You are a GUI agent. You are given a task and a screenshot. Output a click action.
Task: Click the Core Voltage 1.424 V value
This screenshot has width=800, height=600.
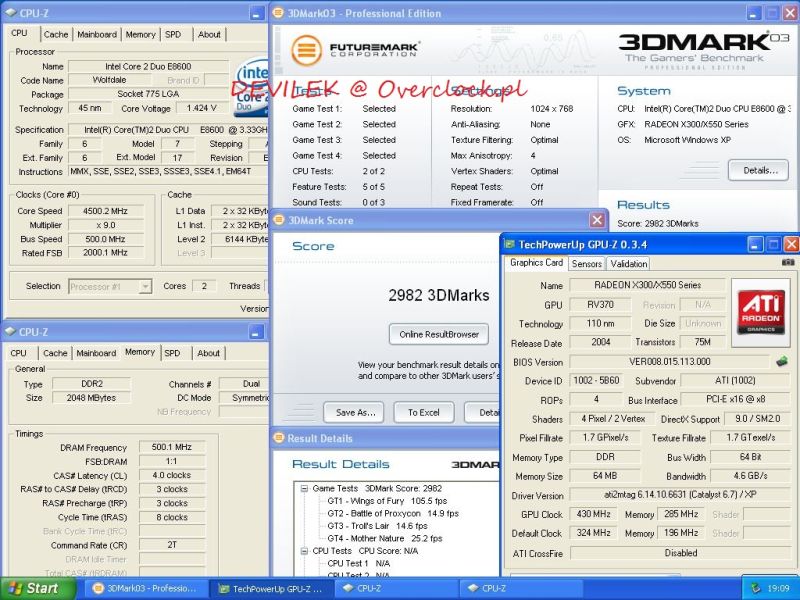pyautogui.click(x=202, y=108)
